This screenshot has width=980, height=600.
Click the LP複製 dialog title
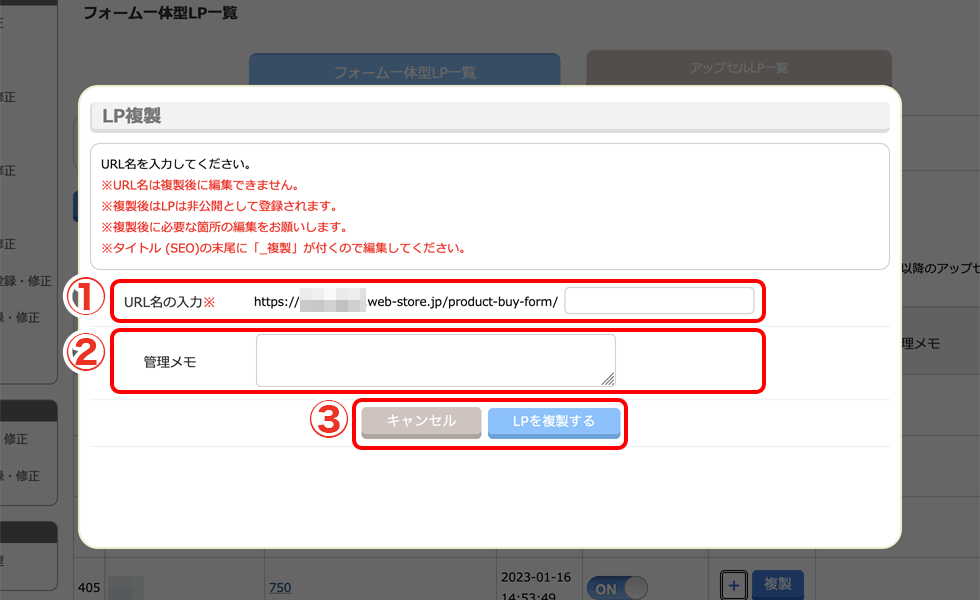tap(132, 116)
